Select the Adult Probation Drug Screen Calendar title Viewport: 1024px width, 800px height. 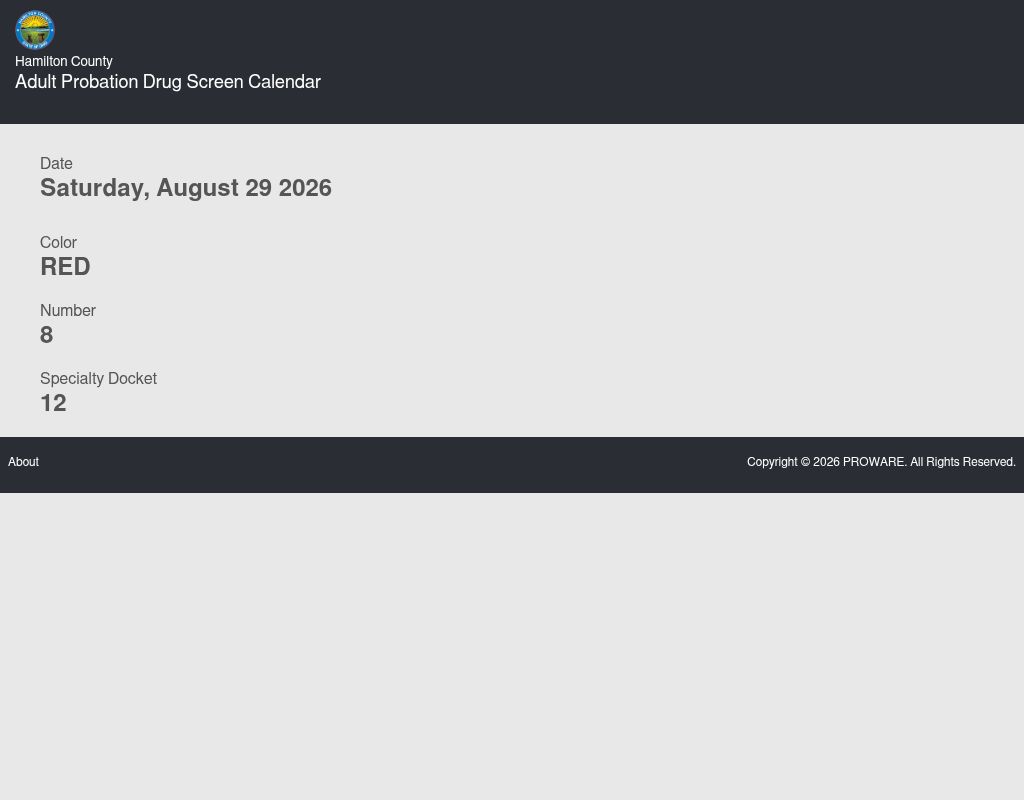coord(168,82)
